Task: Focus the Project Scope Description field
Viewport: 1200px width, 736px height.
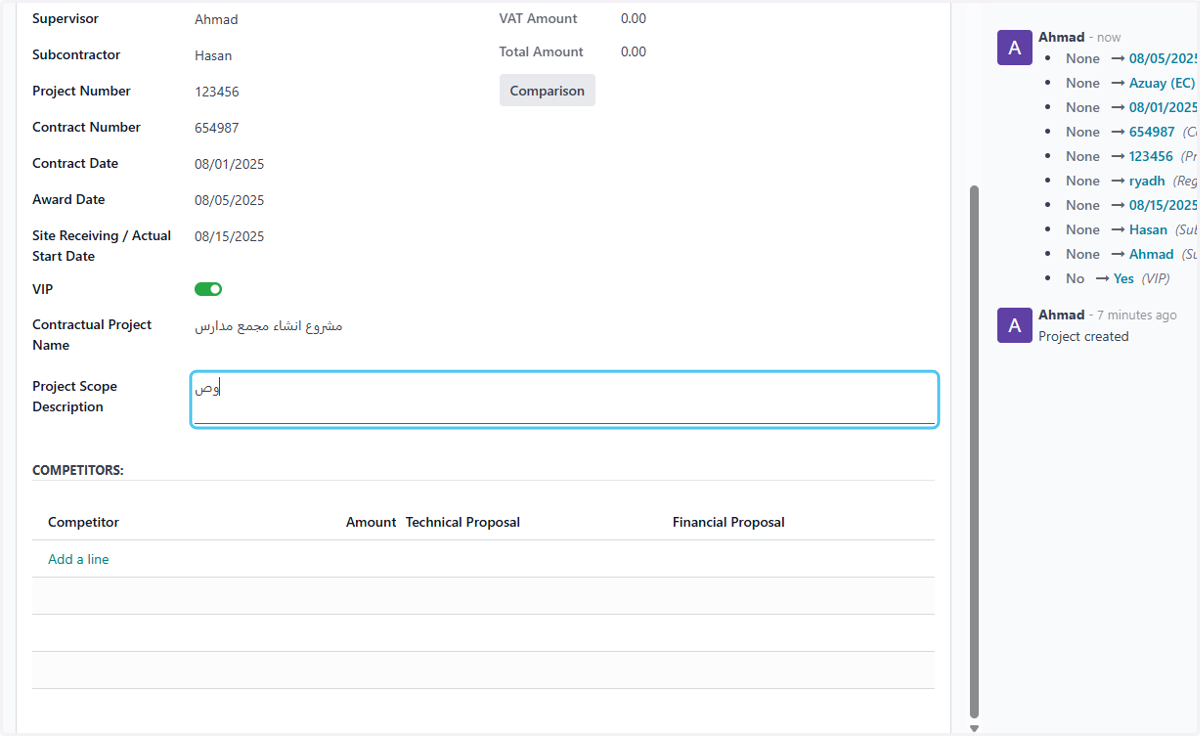Action: coord(564,400)
